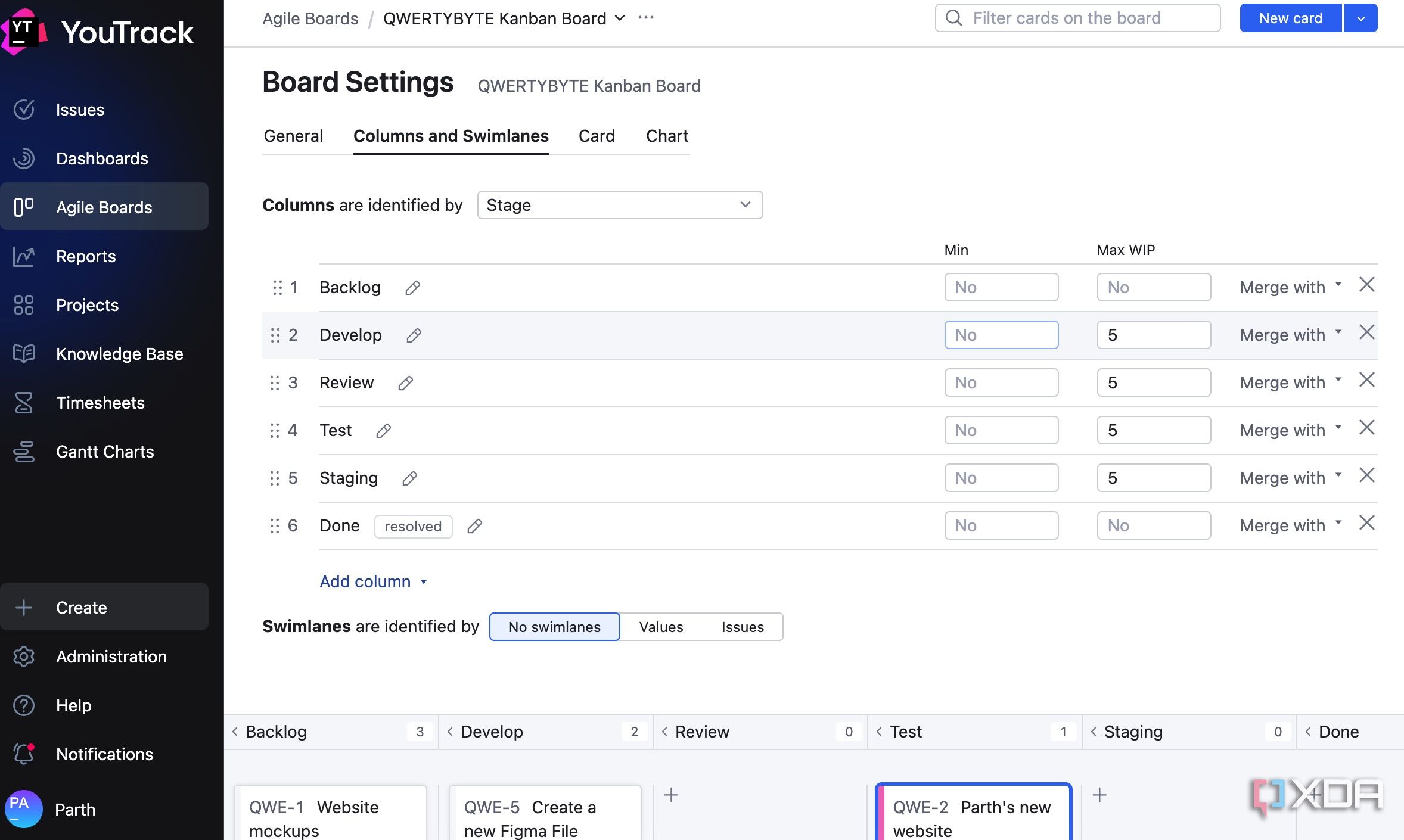Open Agile Boards in the sidebar
The image size is (1404, 840).
click(104, 207)
